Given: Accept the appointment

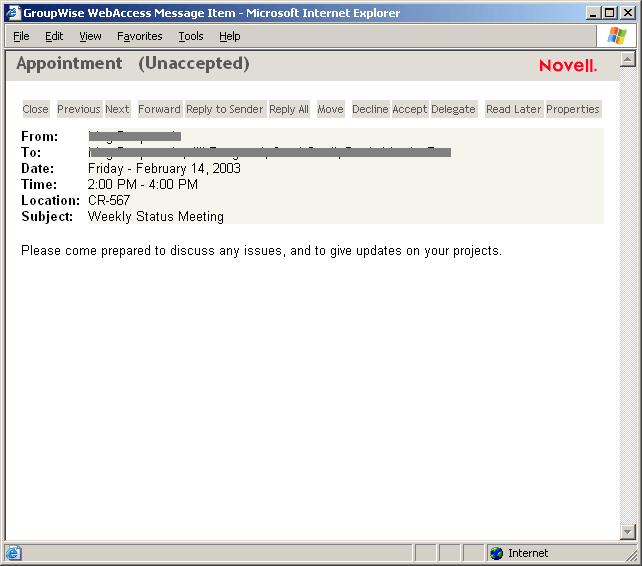Looking at the screenshot, I should [x=410, y=109].
